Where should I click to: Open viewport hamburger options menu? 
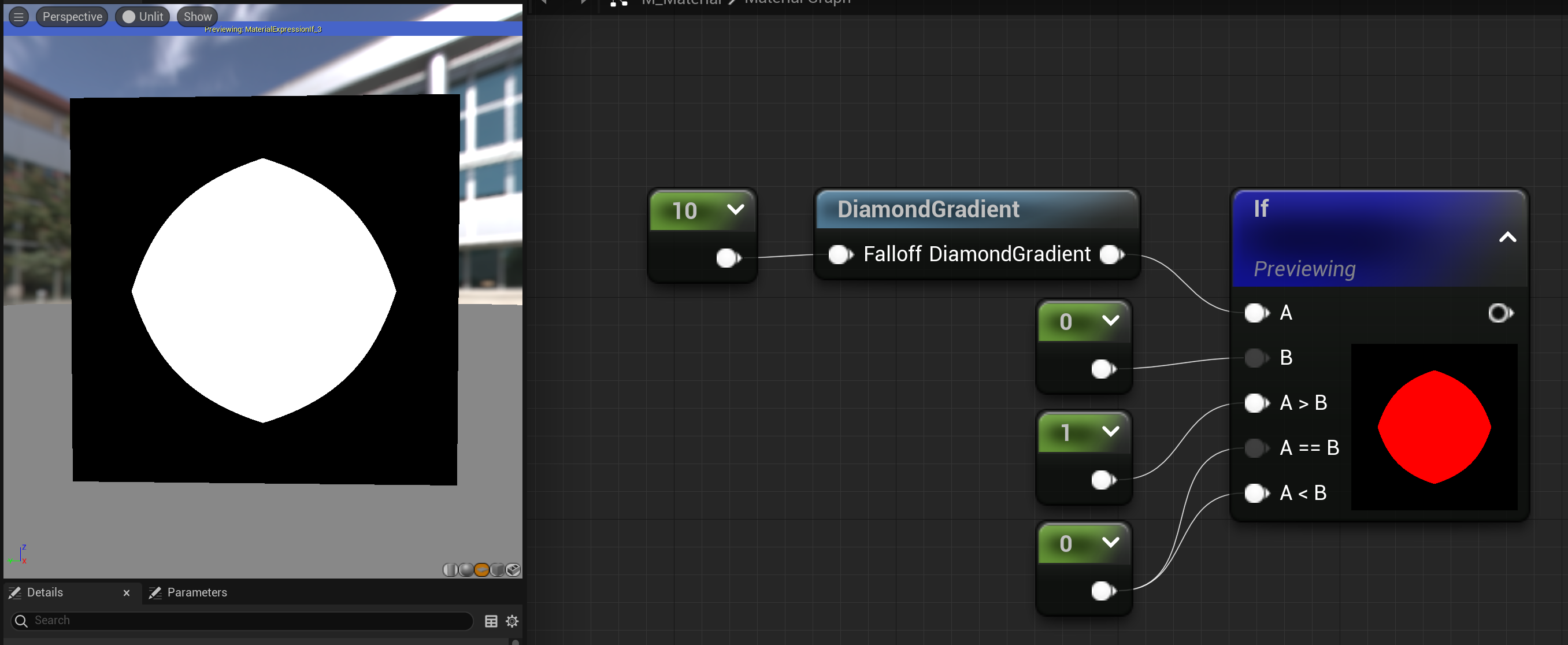tap(19, 16)
